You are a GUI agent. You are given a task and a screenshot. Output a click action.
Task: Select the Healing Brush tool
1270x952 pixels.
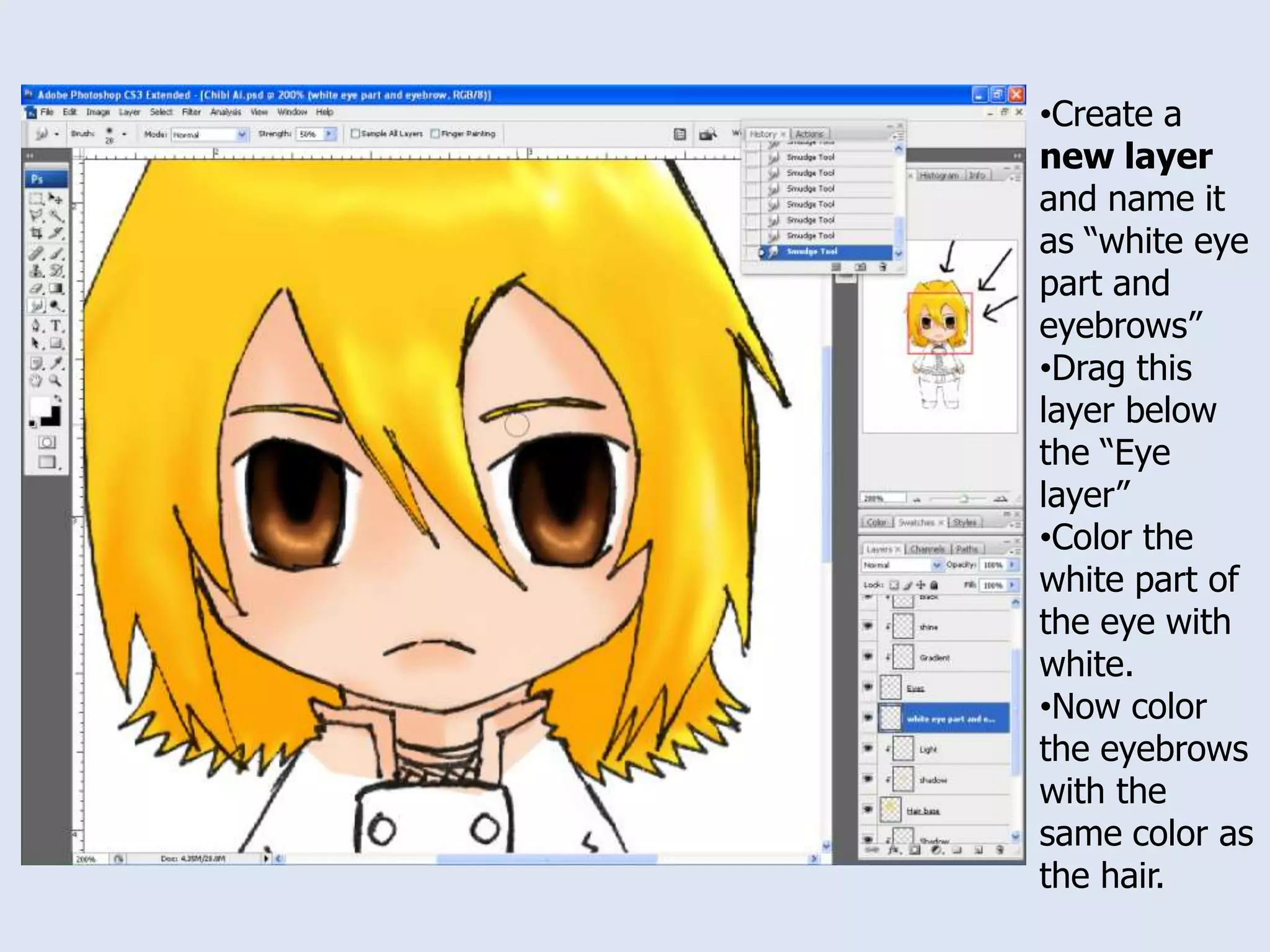point(37,253)
